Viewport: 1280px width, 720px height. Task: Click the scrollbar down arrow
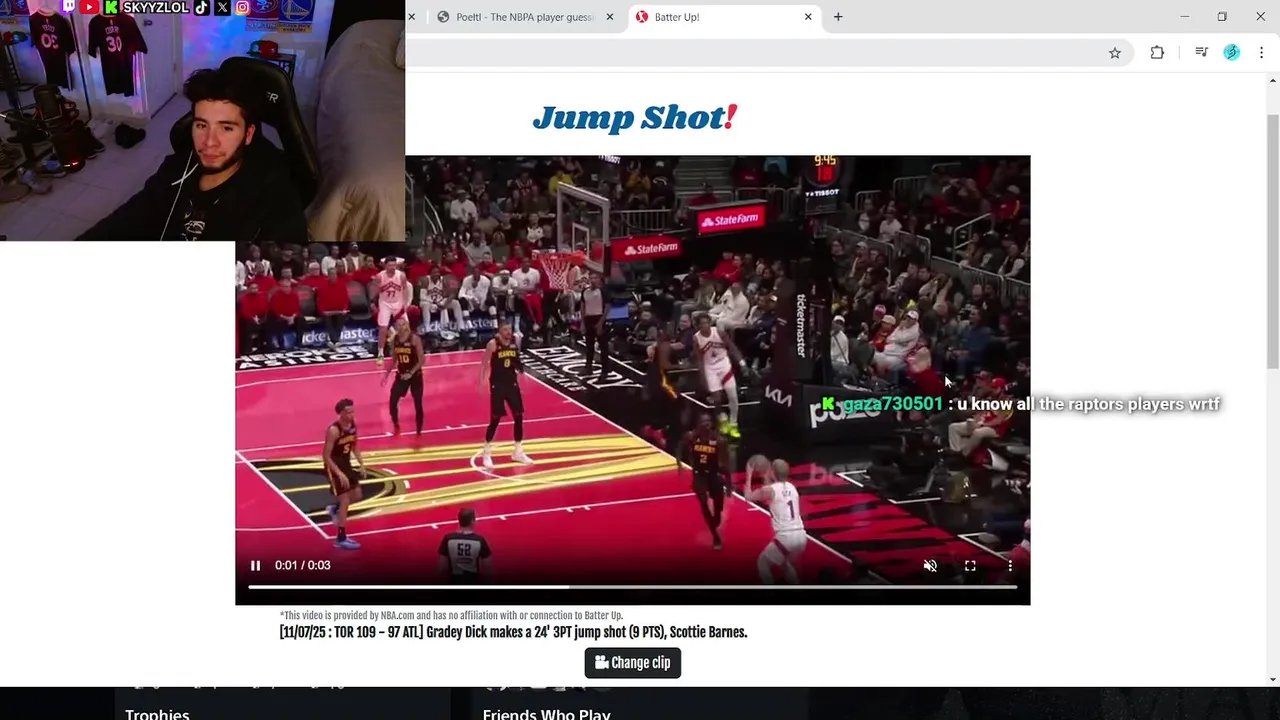click(1272, 680)
